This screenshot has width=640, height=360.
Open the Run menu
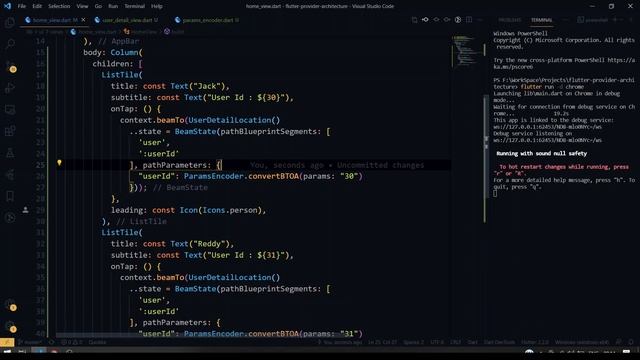(113, 6)
